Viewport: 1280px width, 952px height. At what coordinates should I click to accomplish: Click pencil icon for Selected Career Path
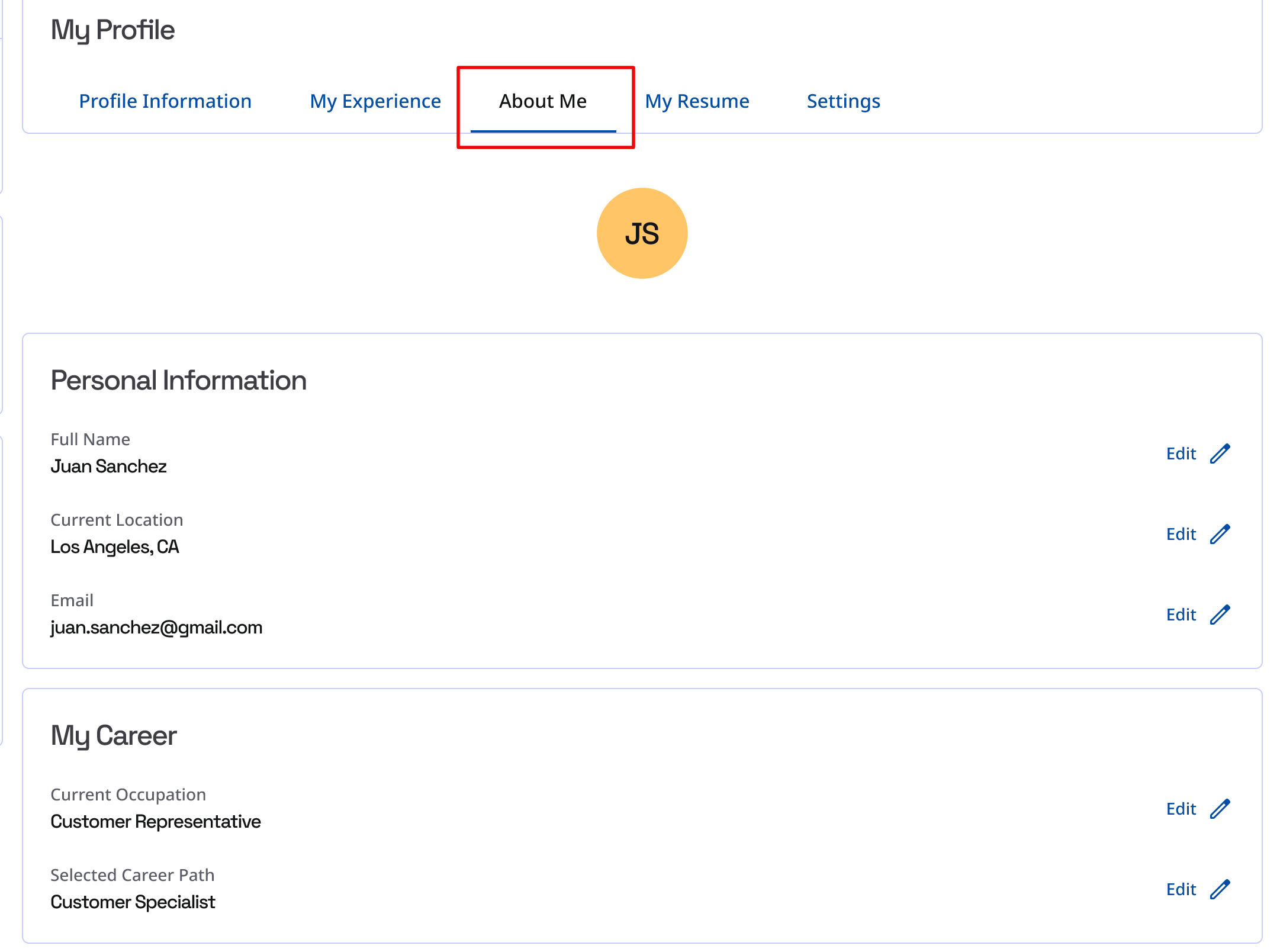tap(1220, 890)
